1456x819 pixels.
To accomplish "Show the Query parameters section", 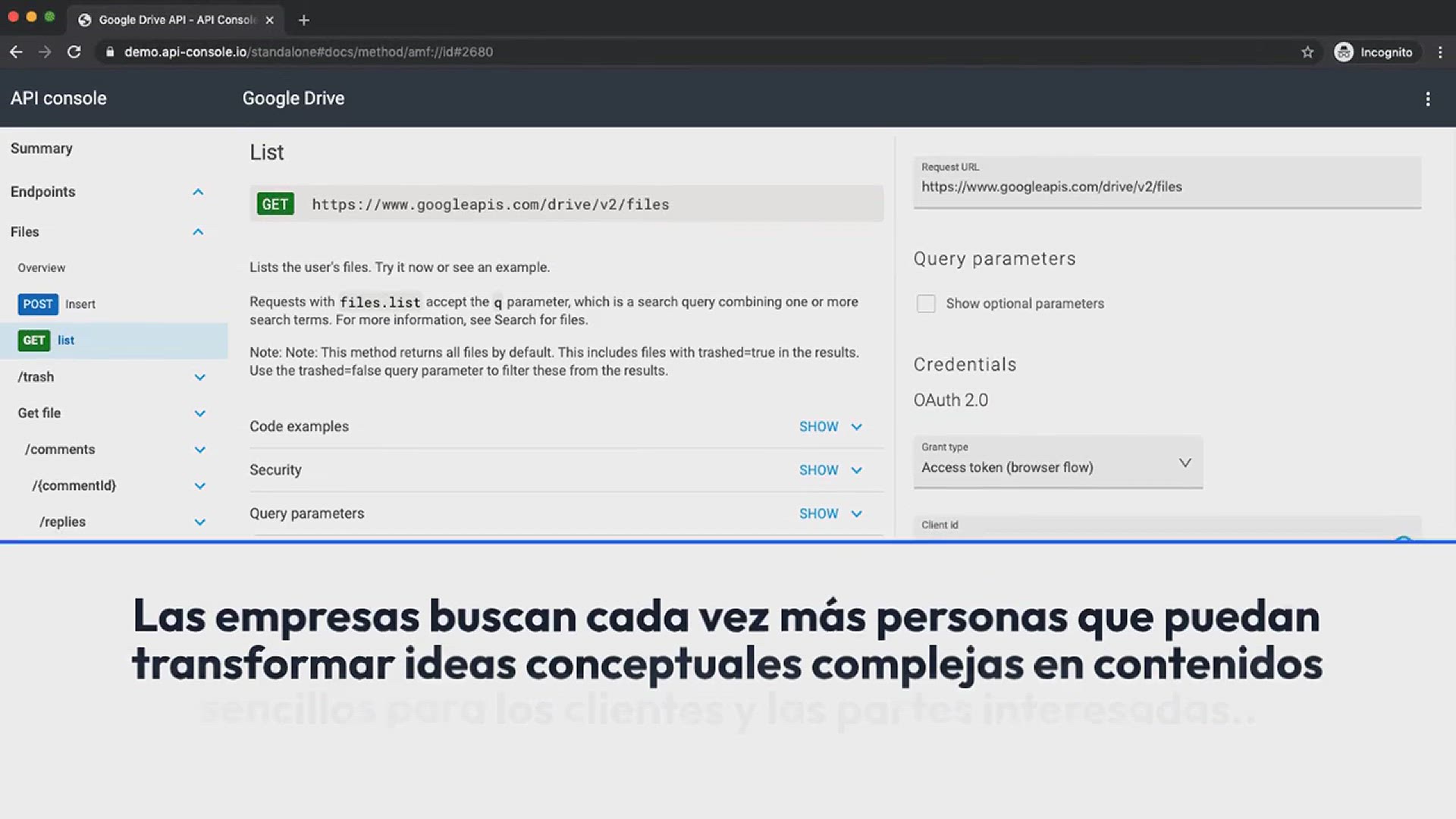I will (x=830, y=513).
